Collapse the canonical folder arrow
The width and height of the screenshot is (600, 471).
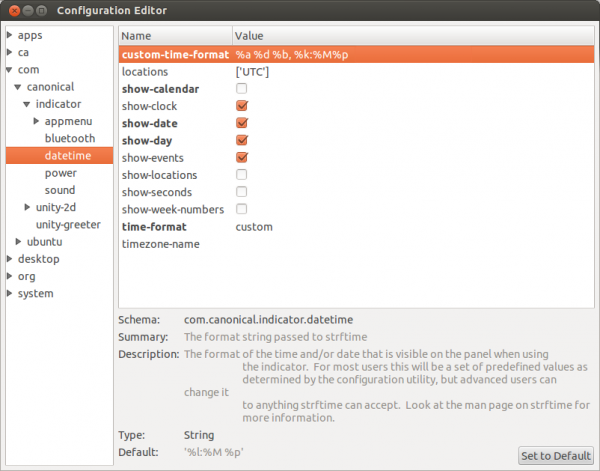pyautogui.click(x=18, y=87)
